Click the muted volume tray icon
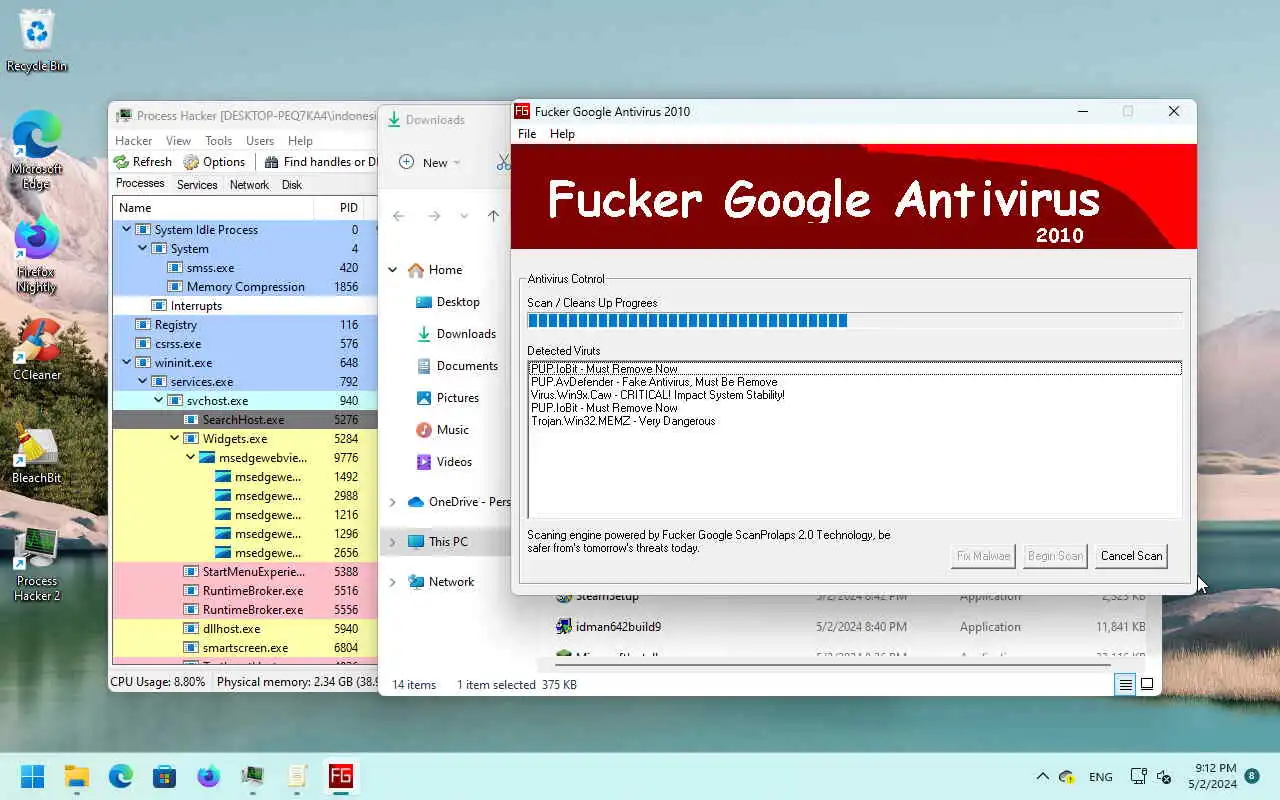 pos(1164,777)
